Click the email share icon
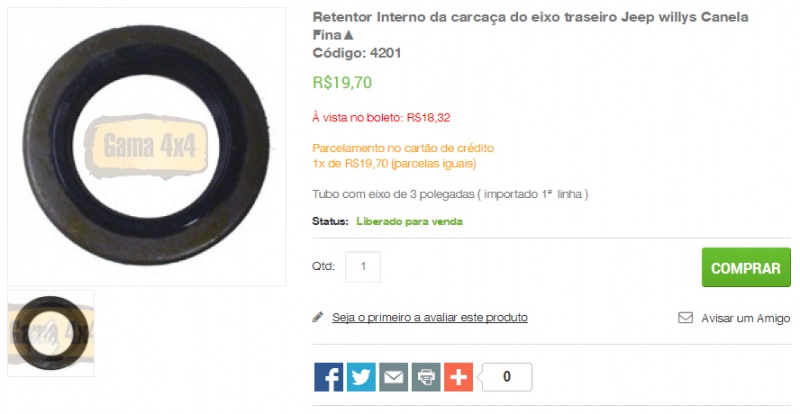Viewport: 800px width, 414px height. (x=393, y=377)
